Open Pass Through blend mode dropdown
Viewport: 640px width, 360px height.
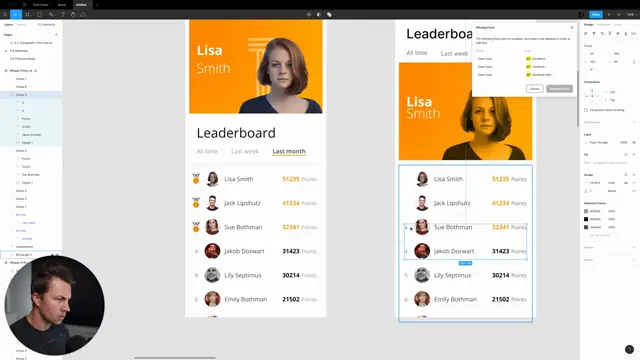[x=599, y=142]
